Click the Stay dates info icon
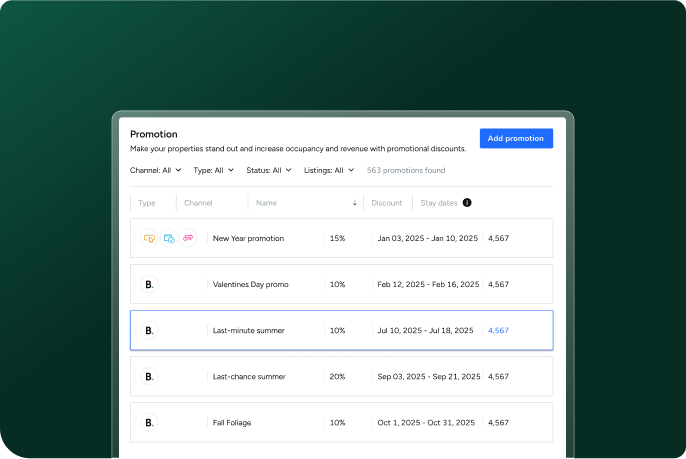 tap(467, 203)
